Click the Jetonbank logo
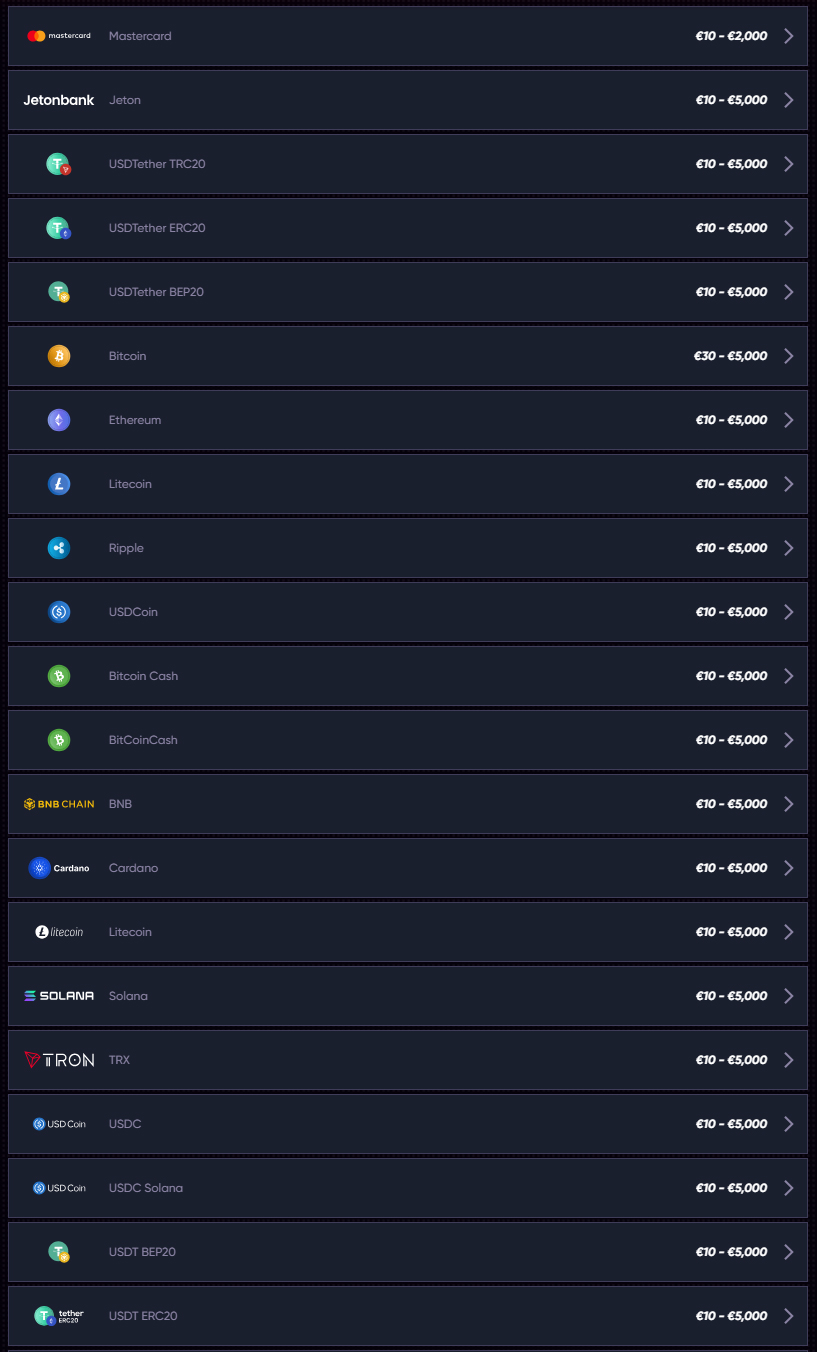This screenshot has height=1352, width=817. point(59,100)
